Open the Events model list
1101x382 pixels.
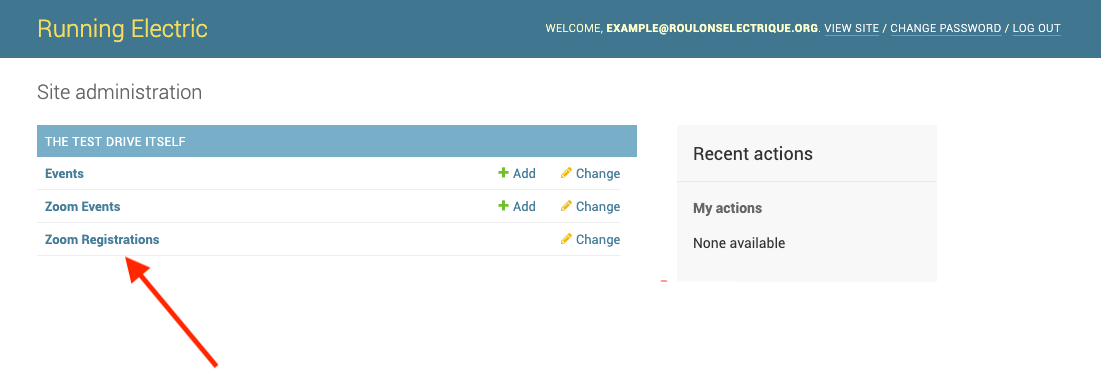[64, 173]
